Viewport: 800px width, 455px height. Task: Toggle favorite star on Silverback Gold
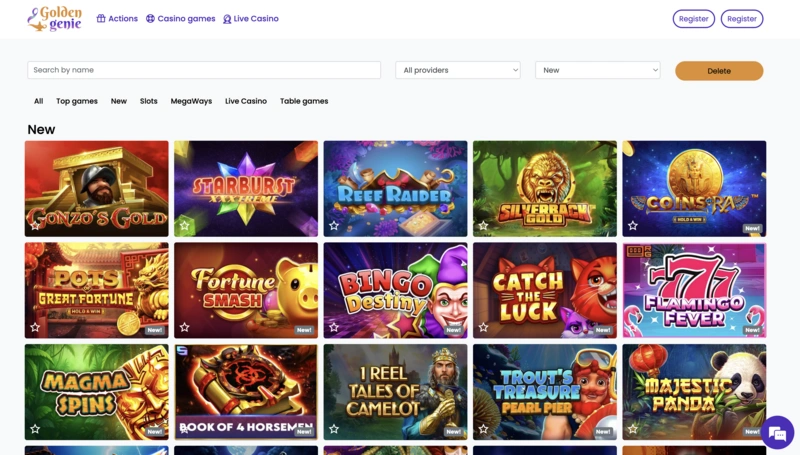tap(483, 225)
